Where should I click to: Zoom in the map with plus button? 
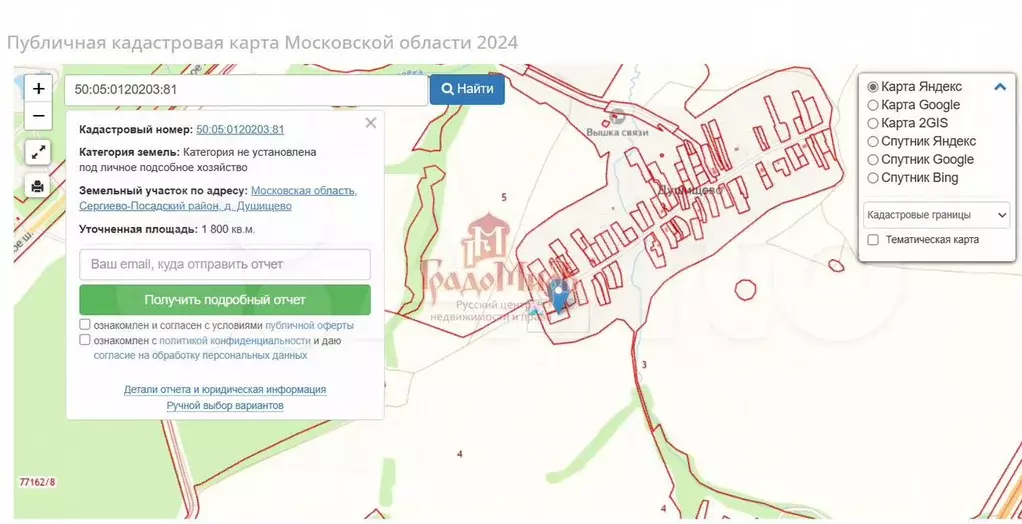[38, 89]
